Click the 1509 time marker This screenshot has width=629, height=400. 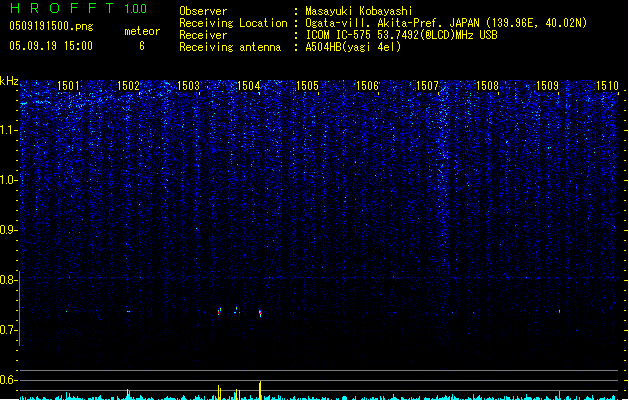point(547,86)
